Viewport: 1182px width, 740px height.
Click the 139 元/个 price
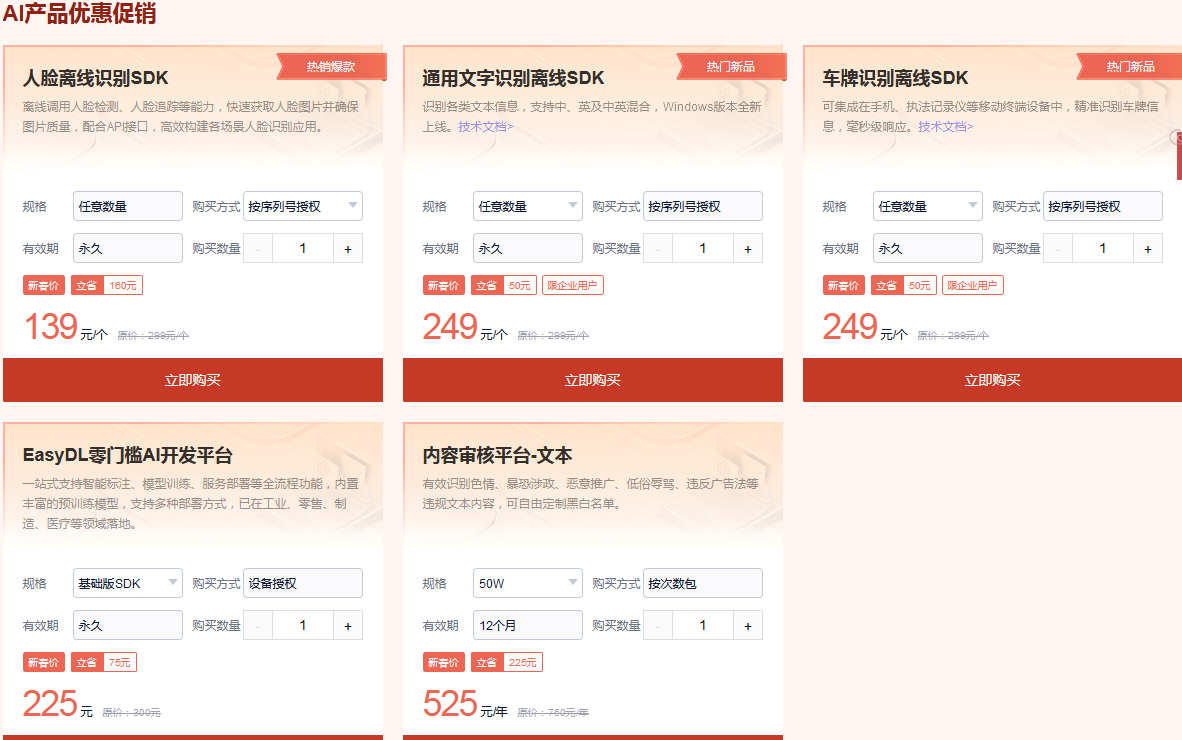tap(66, 328)
